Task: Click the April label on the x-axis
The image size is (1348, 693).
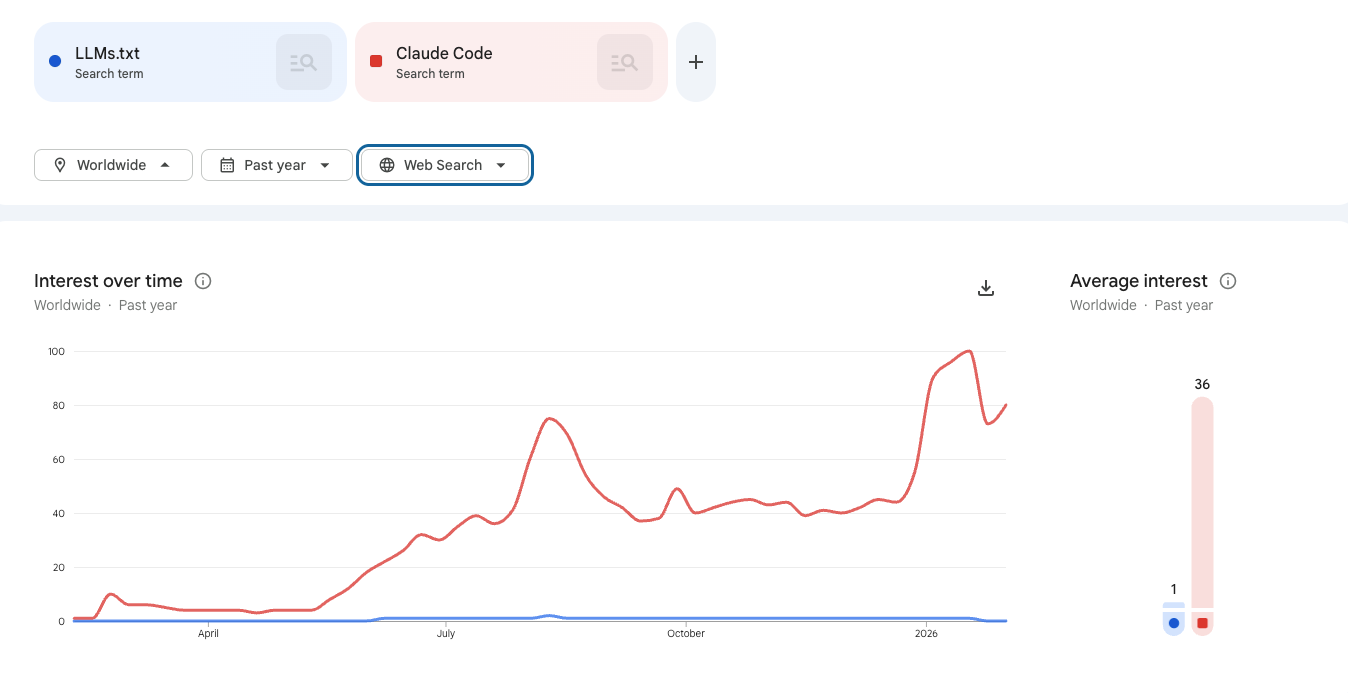Action: tap(208, 634)
